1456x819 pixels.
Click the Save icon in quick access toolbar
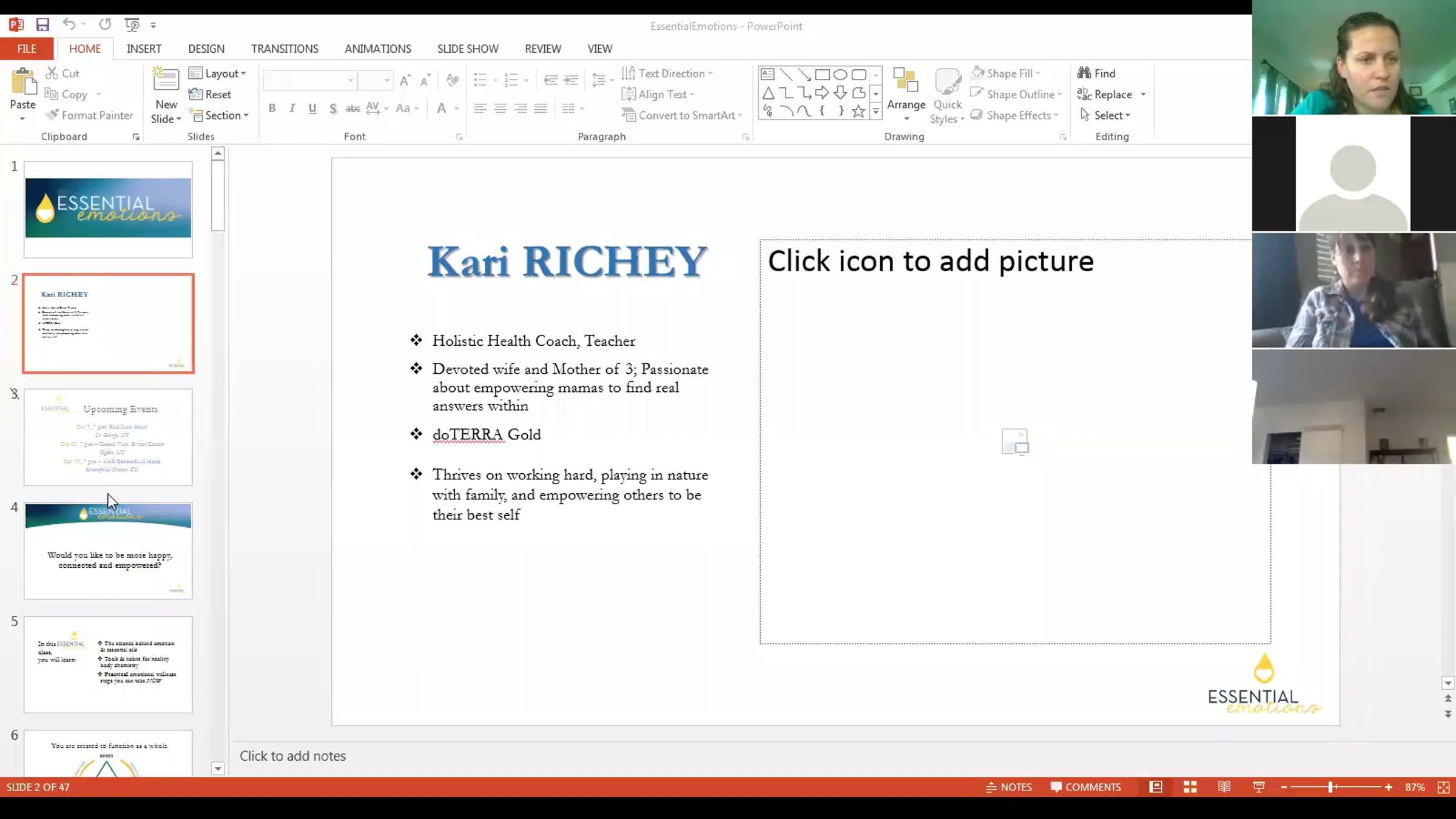(42, 25)
